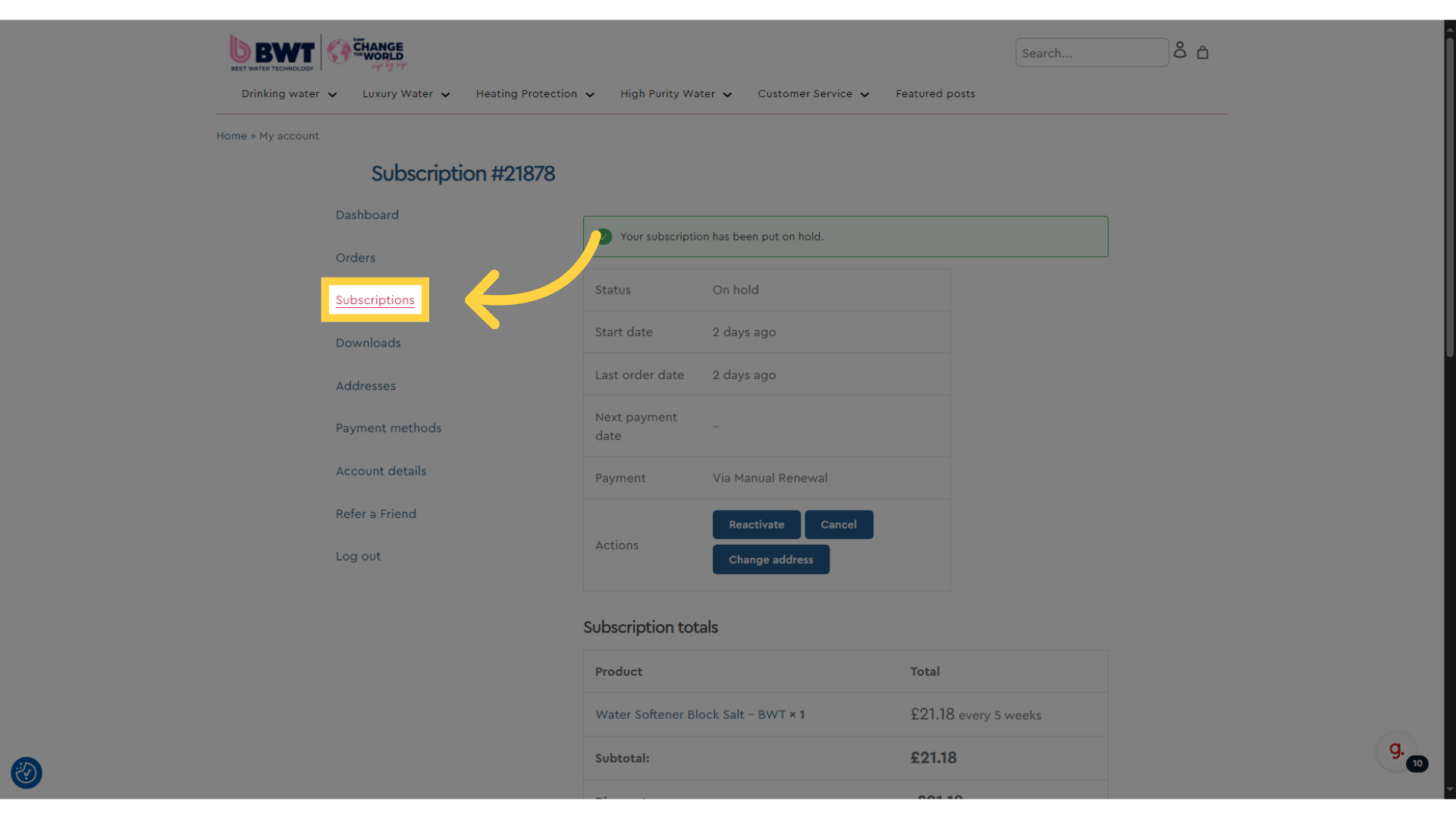
Task: Select the Dashboard menu item
Action: 367,214
